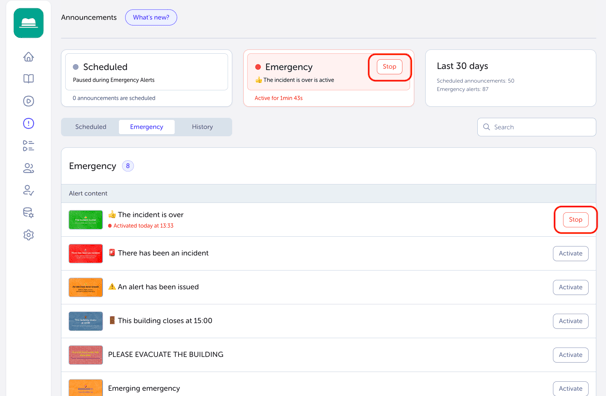Activate 'There has been an incident' alert
Viewport: 606px width, 396px height.
tap(571, 253)
